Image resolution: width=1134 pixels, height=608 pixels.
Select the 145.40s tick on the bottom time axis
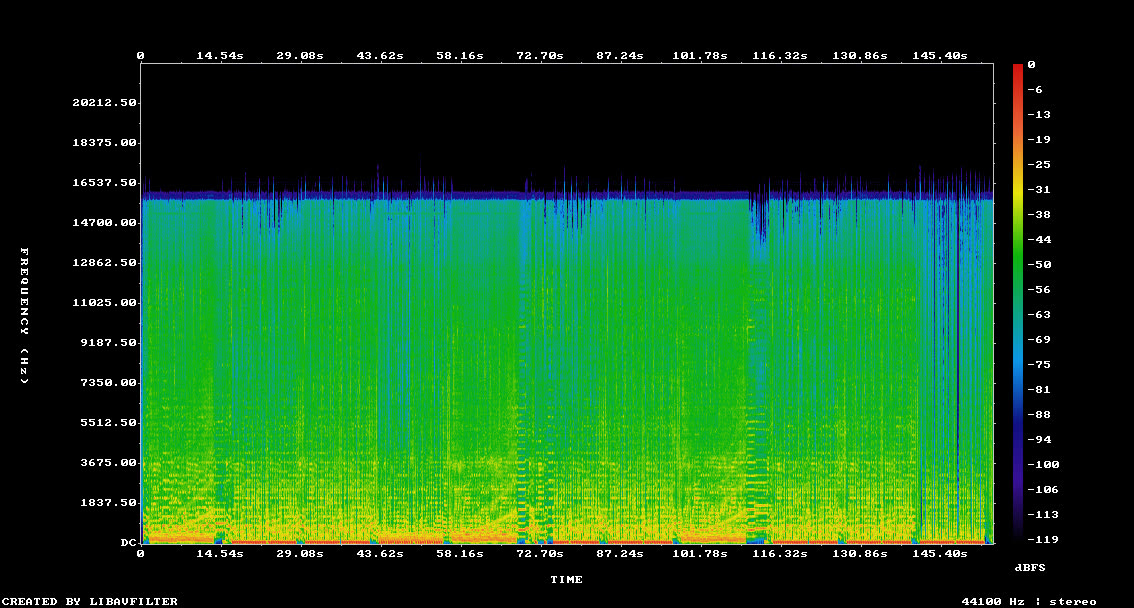pos(939,553)
